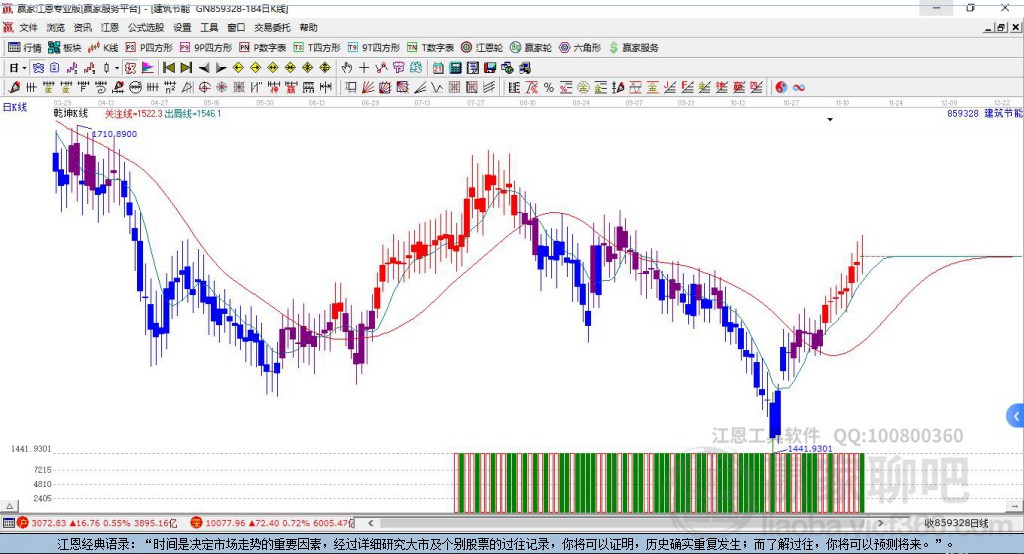Switch to the K线 candlestick chart

(103, 48)
